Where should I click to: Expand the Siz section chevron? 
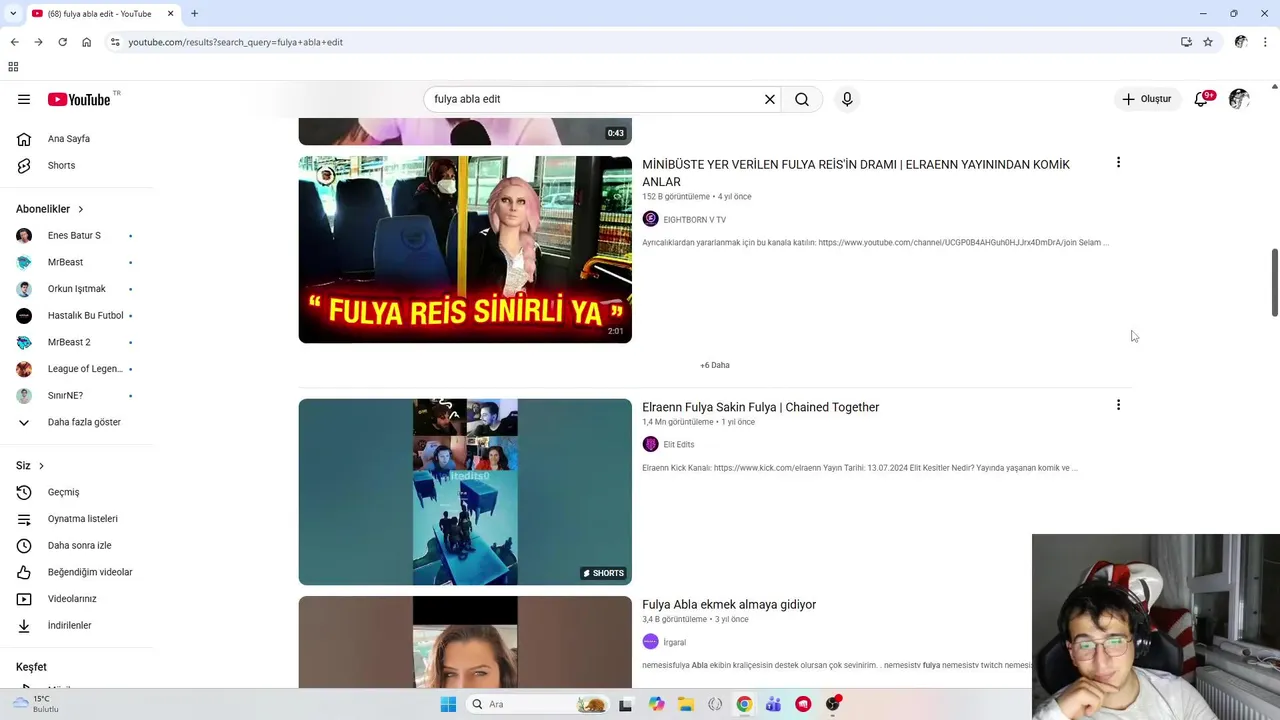tap(41, 466)
